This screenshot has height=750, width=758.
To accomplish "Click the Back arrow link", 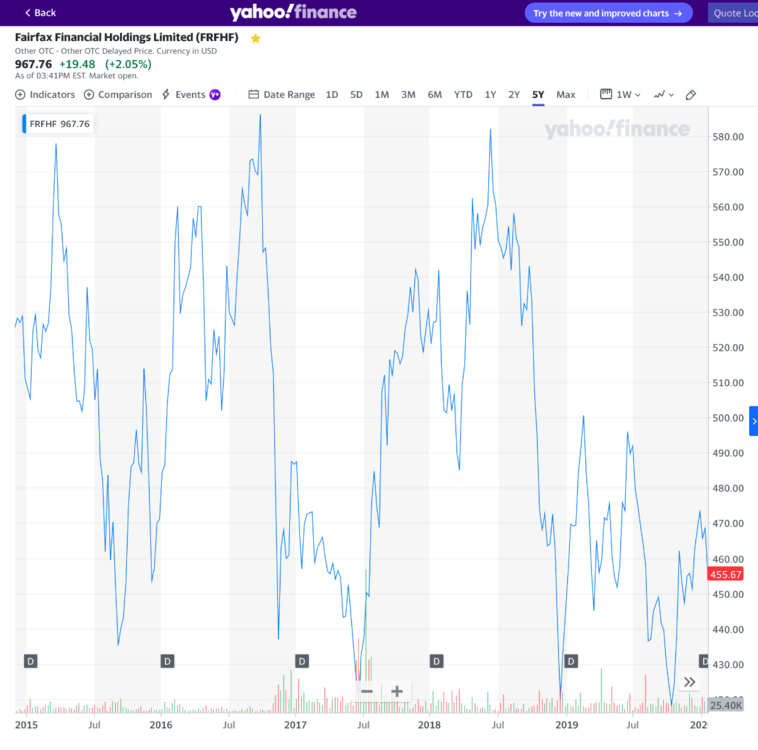I will [x=41, y=13].
